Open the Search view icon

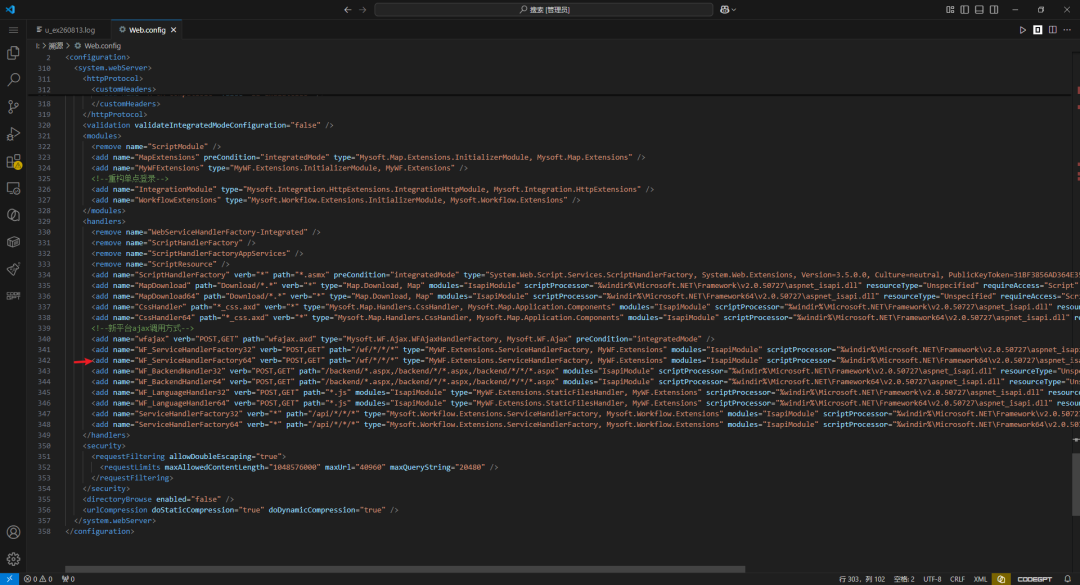click(13, 80)
